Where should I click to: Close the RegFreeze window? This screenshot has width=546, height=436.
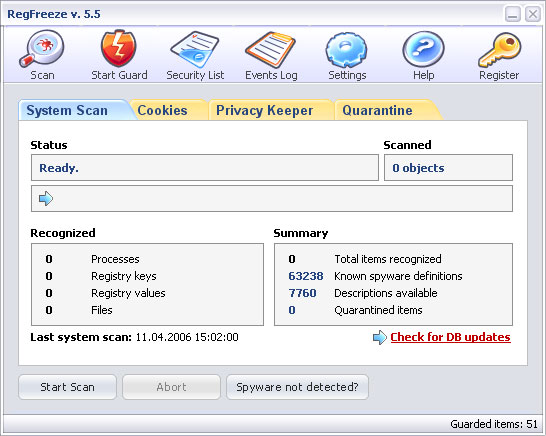point(533,14)
